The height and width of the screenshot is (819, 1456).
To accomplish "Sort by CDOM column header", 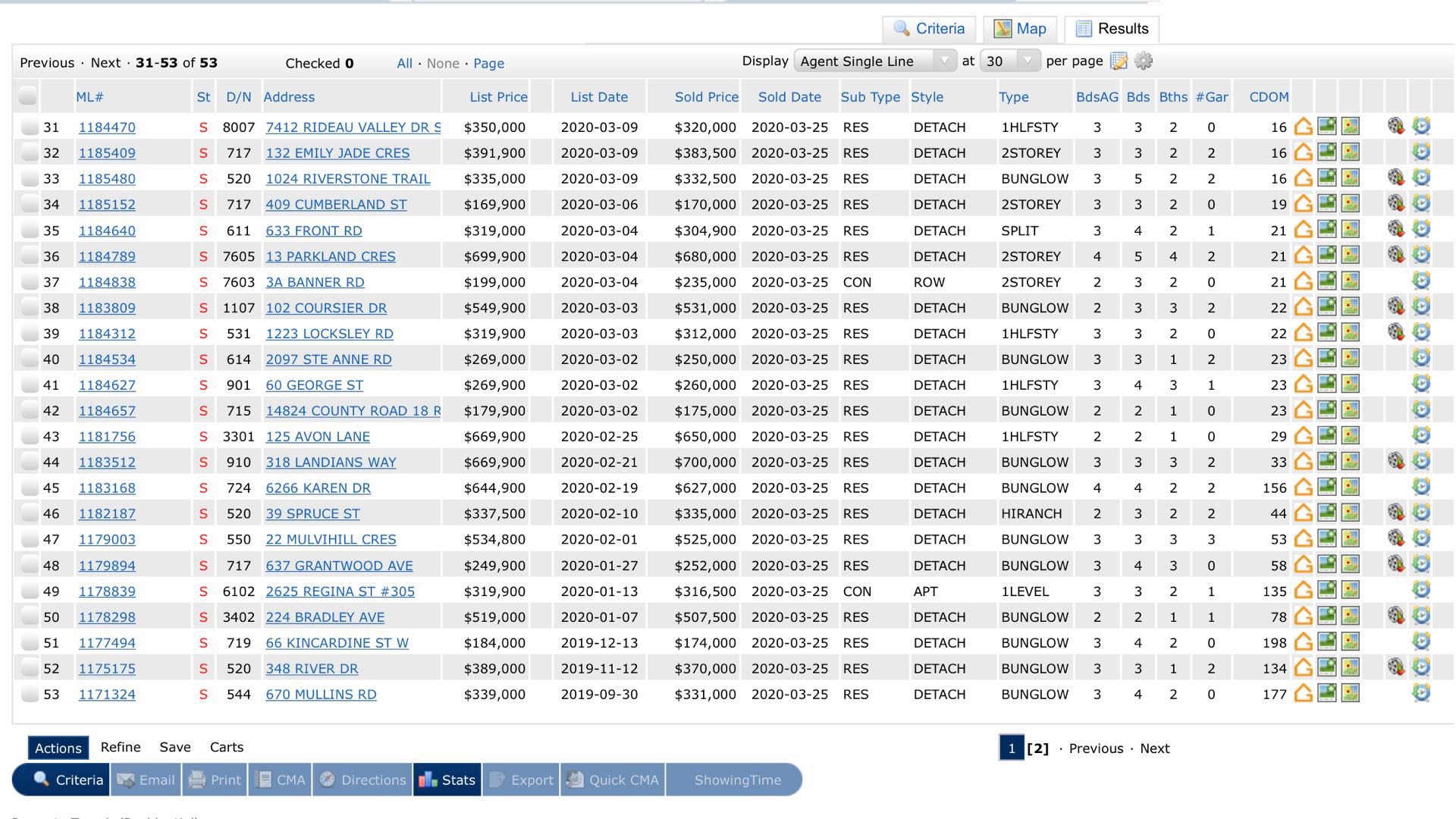I will click(x=1269, y=97).
